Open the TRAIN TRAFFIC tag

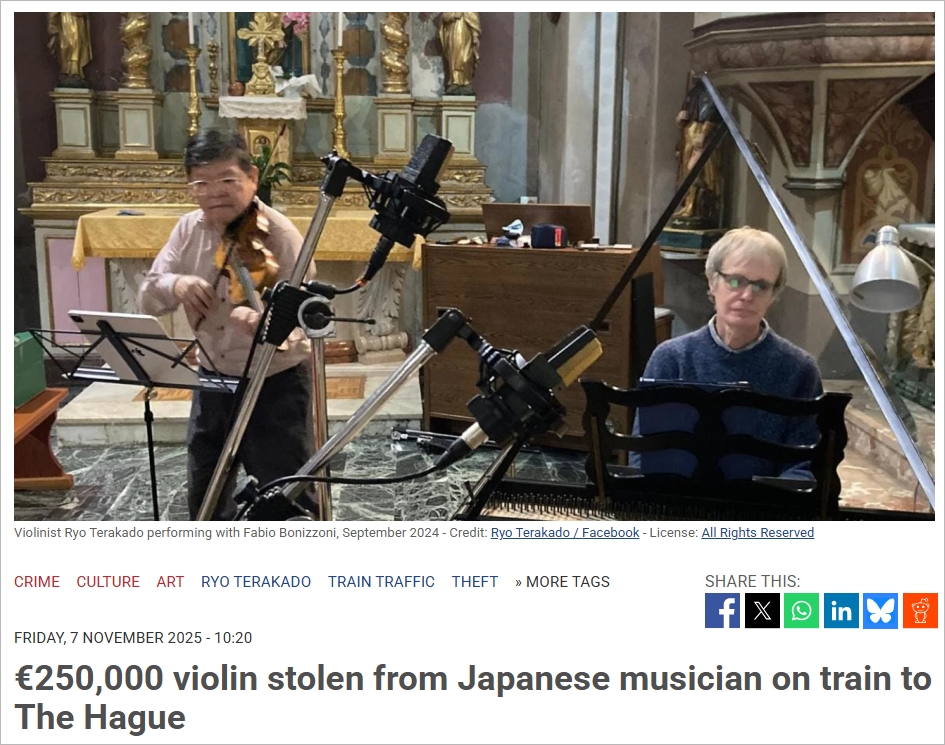click(381, 582)
